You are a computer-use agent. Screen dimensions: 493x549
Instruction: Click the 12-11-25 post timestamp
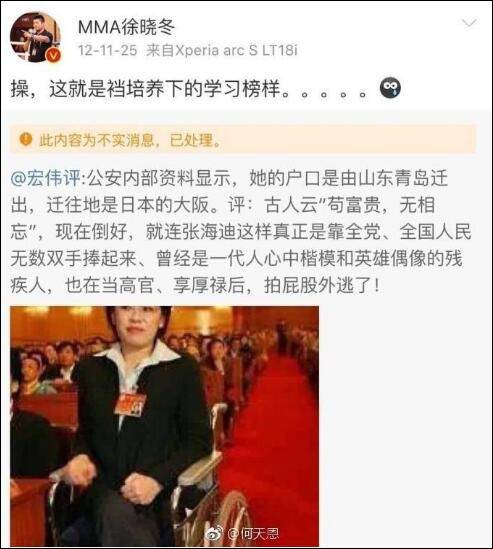pyautogui.click(x=107, y=50)
